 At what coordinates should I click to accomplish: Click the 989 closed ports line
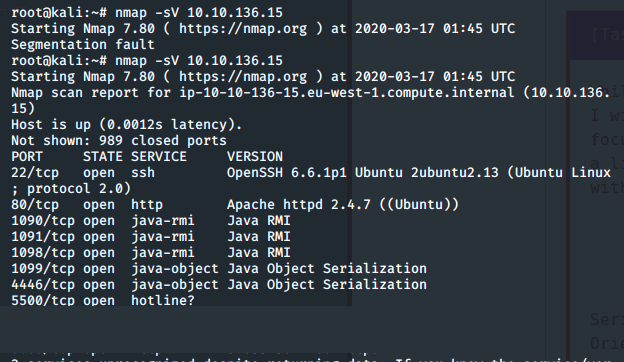tap(119, 141)
